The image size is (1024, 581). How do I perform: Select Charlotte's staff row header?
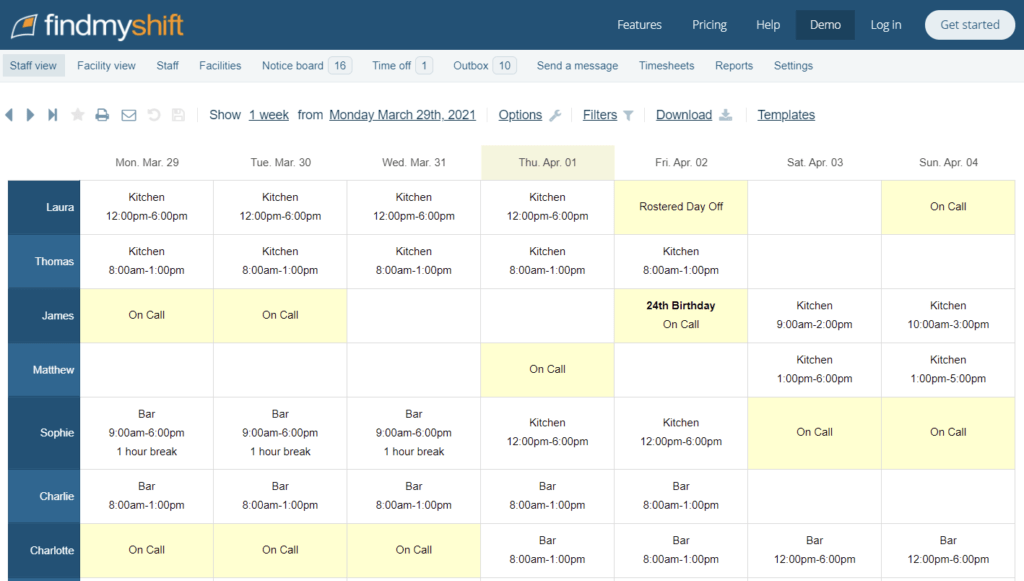pos(44,551)
